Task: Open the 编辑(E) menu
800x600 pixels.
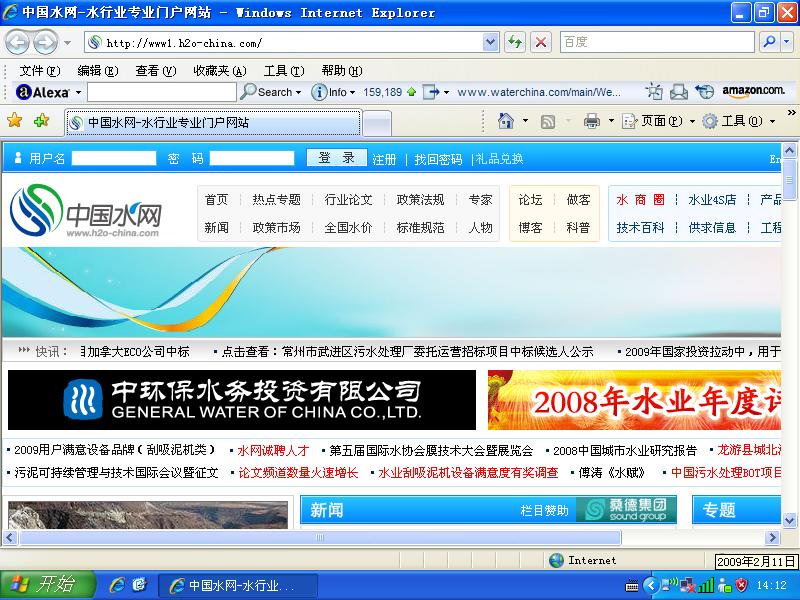Action: (97, 71)
